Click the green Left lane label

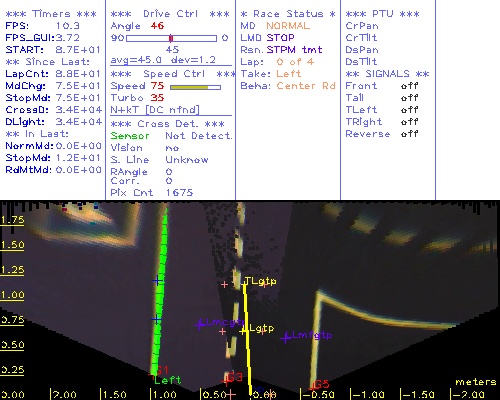168,380
